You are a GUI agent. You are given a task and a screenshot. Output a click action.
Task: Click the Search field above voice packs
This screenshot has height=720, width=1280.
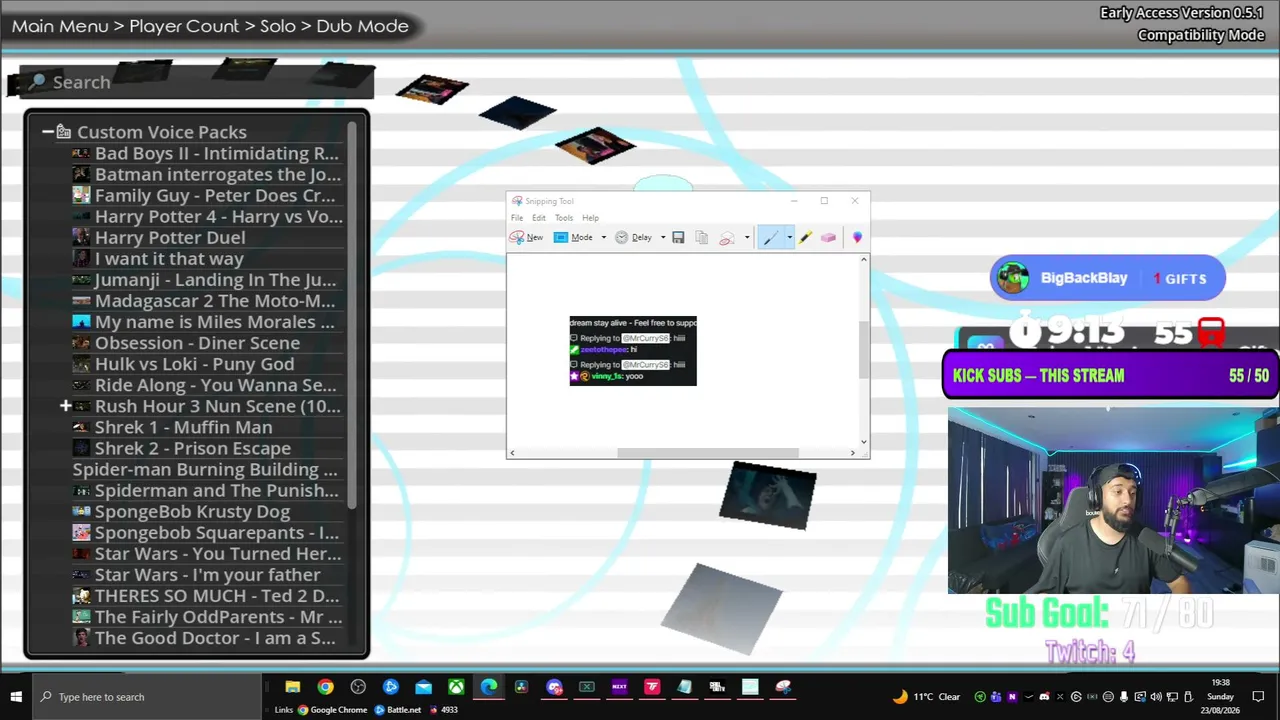(198, 82)
